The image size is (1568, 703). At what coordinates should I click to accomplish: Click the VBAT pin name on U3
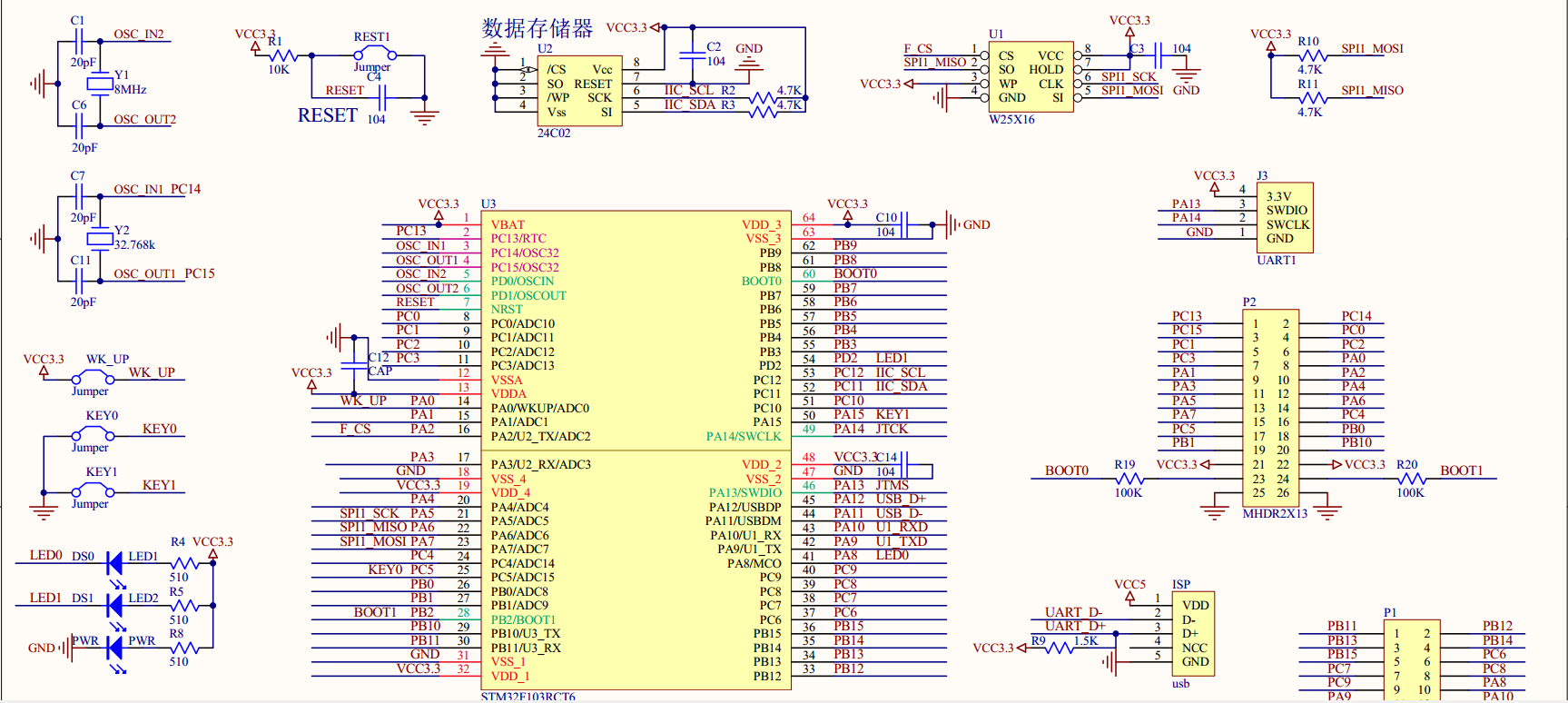coord(508,224)
